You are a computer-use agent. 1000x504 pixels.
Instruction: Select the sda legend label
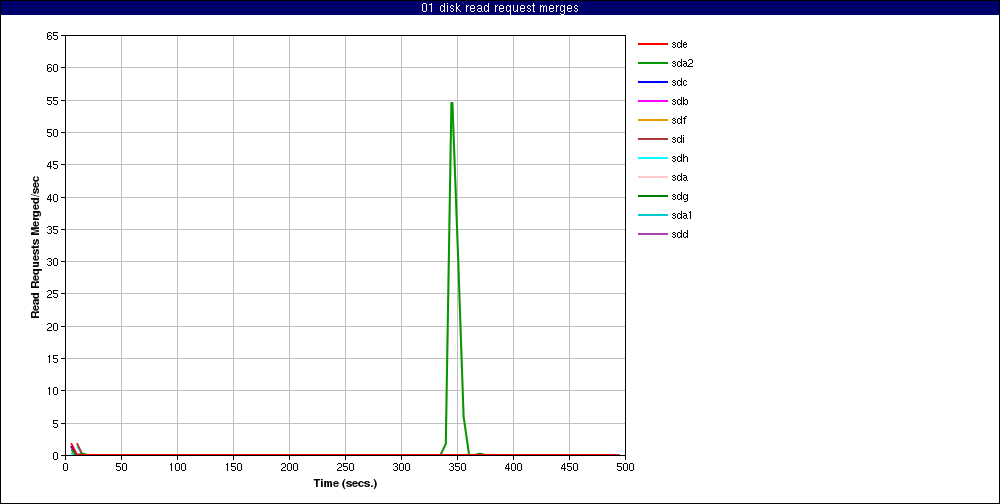(679, 177)
